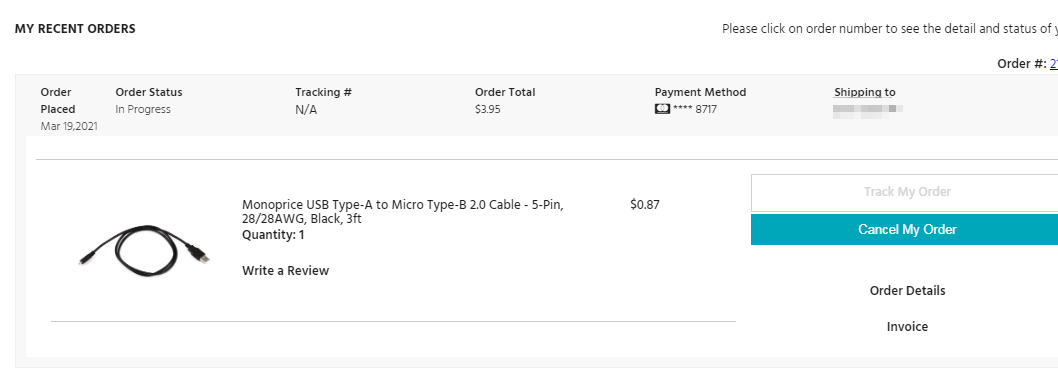Open Order Details

(x=908, y=291)
